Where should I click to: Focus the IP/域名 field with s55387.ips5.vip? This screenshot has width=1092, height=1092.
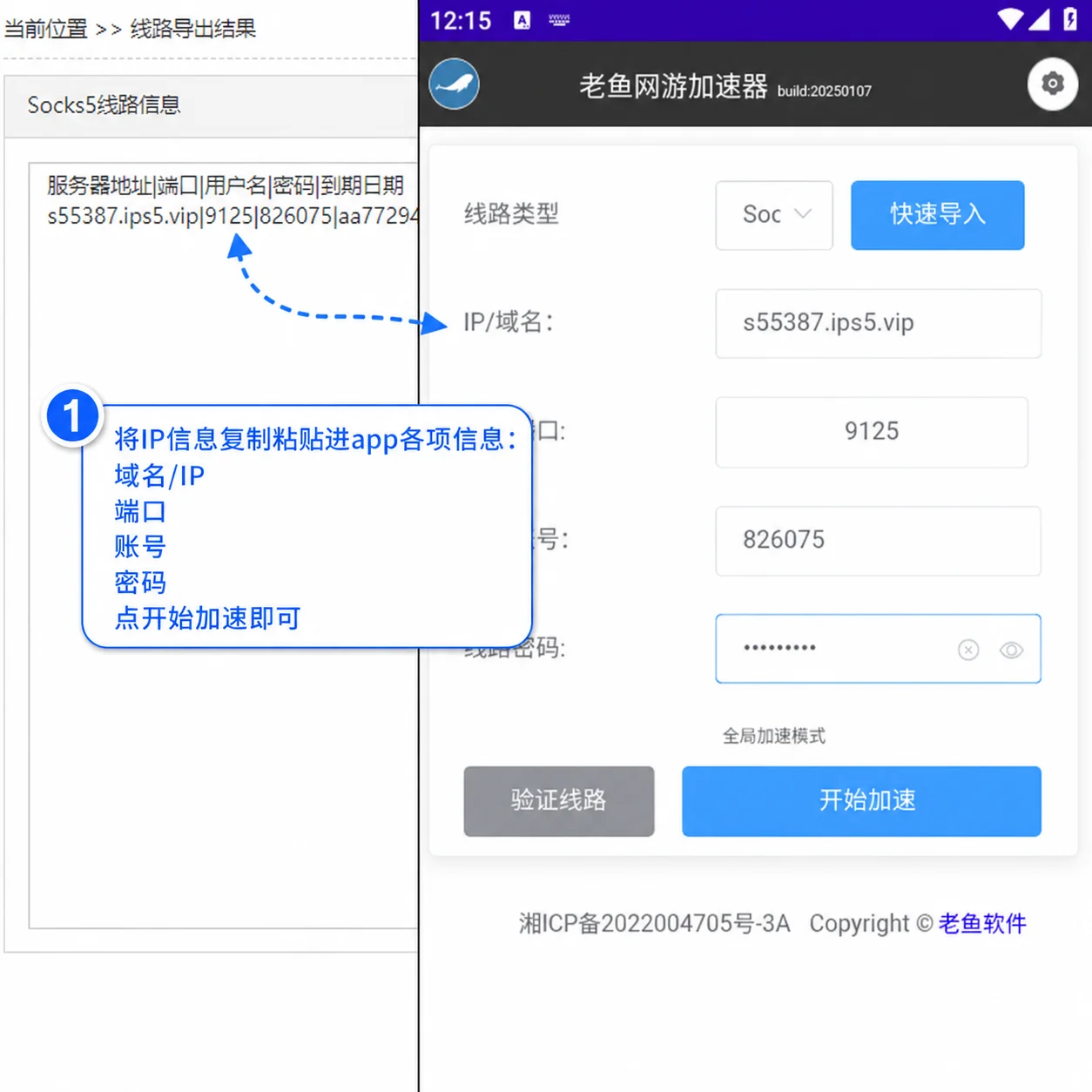click(x=879, y=323)
